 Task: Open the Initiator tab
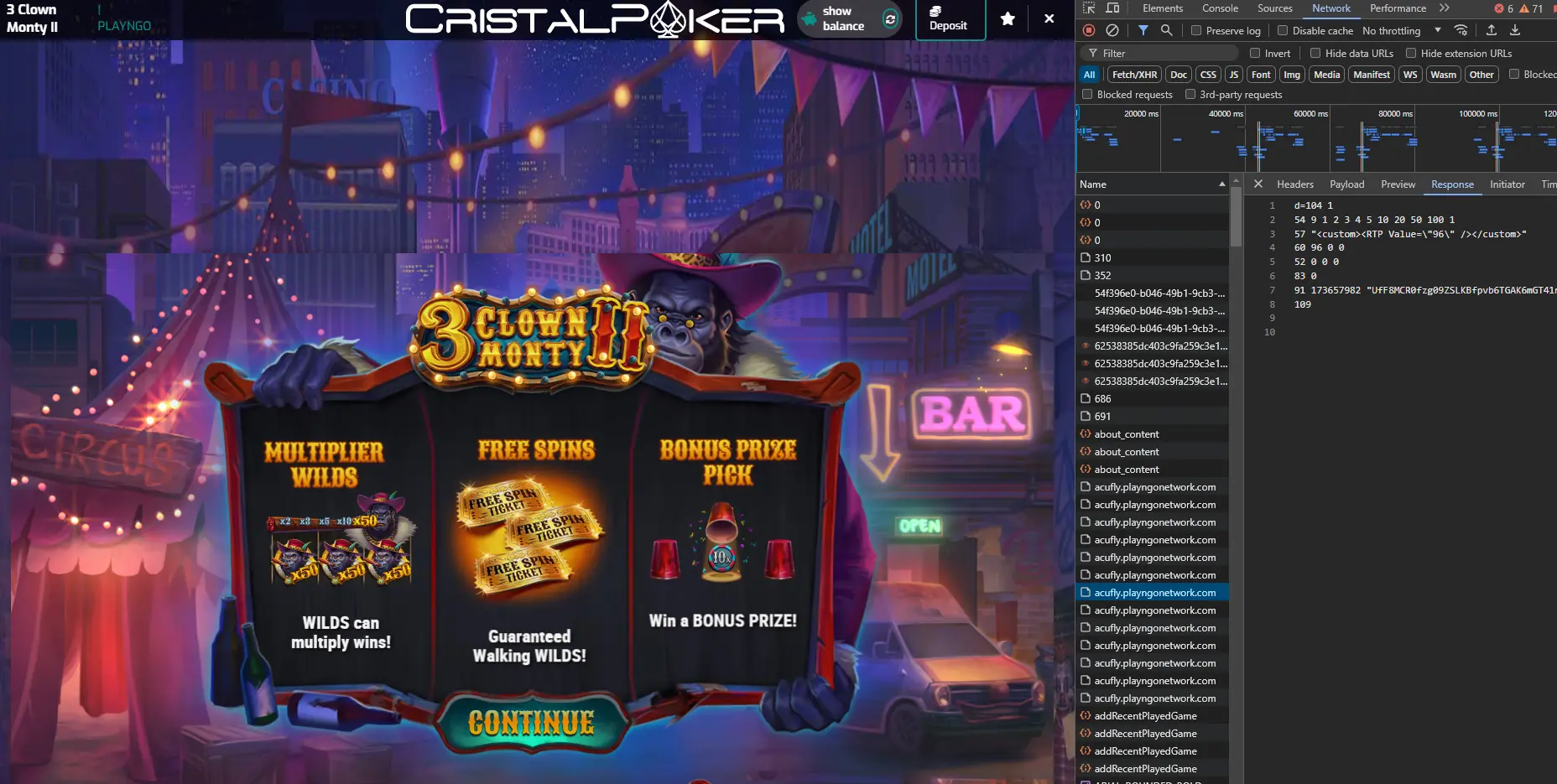(1507, 184)
